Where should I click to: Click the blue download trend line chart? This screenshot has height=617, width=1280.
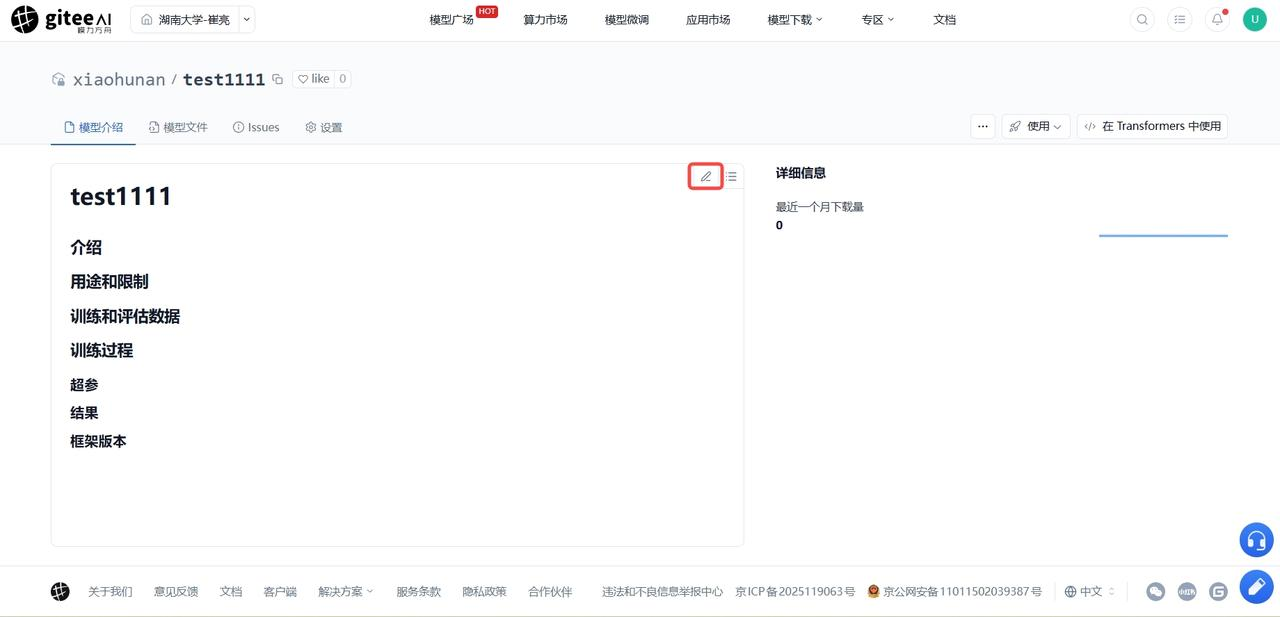point(1163,236)
